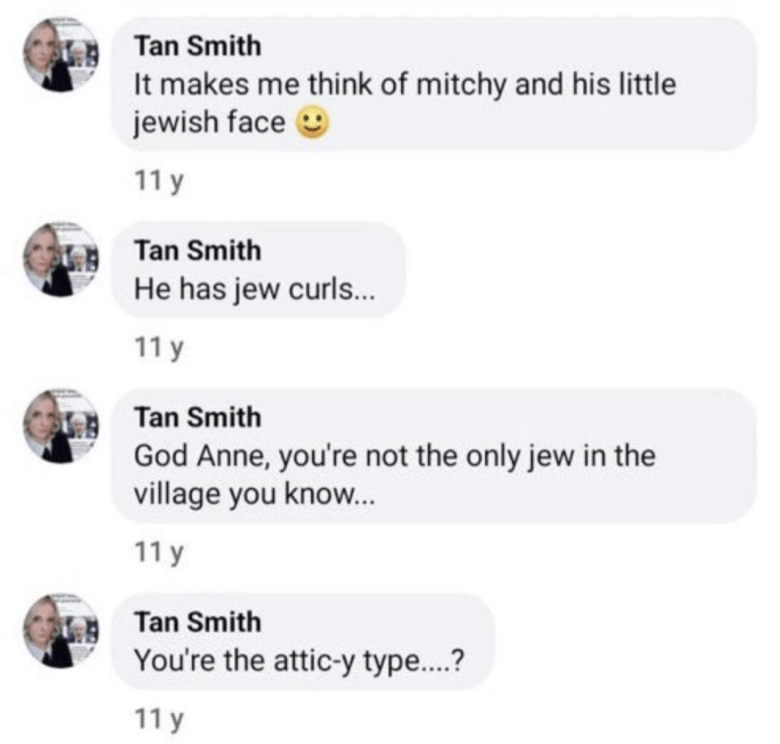Click the comment text 'You're the attic-y type....?'

(x=297, y=661)
